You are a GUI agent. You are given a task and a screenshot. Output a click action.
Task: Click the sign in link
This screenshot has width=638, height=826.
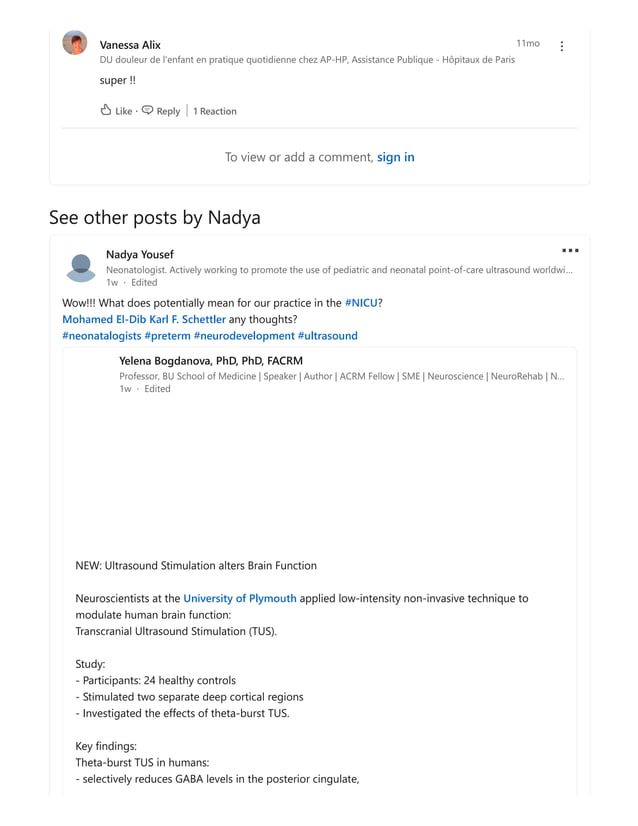click(395, 157)
